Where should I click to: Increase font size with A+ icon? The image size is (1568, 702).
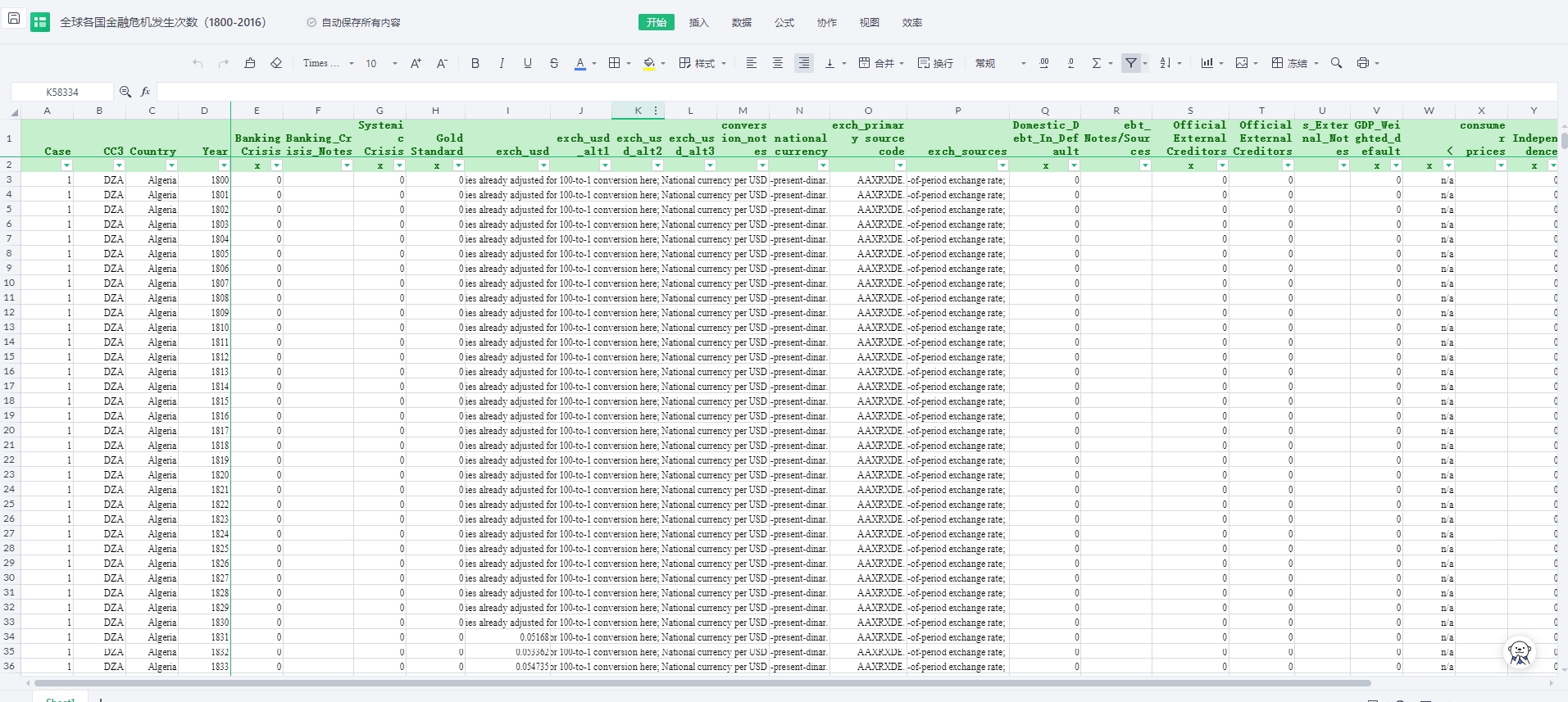[416, 63]
